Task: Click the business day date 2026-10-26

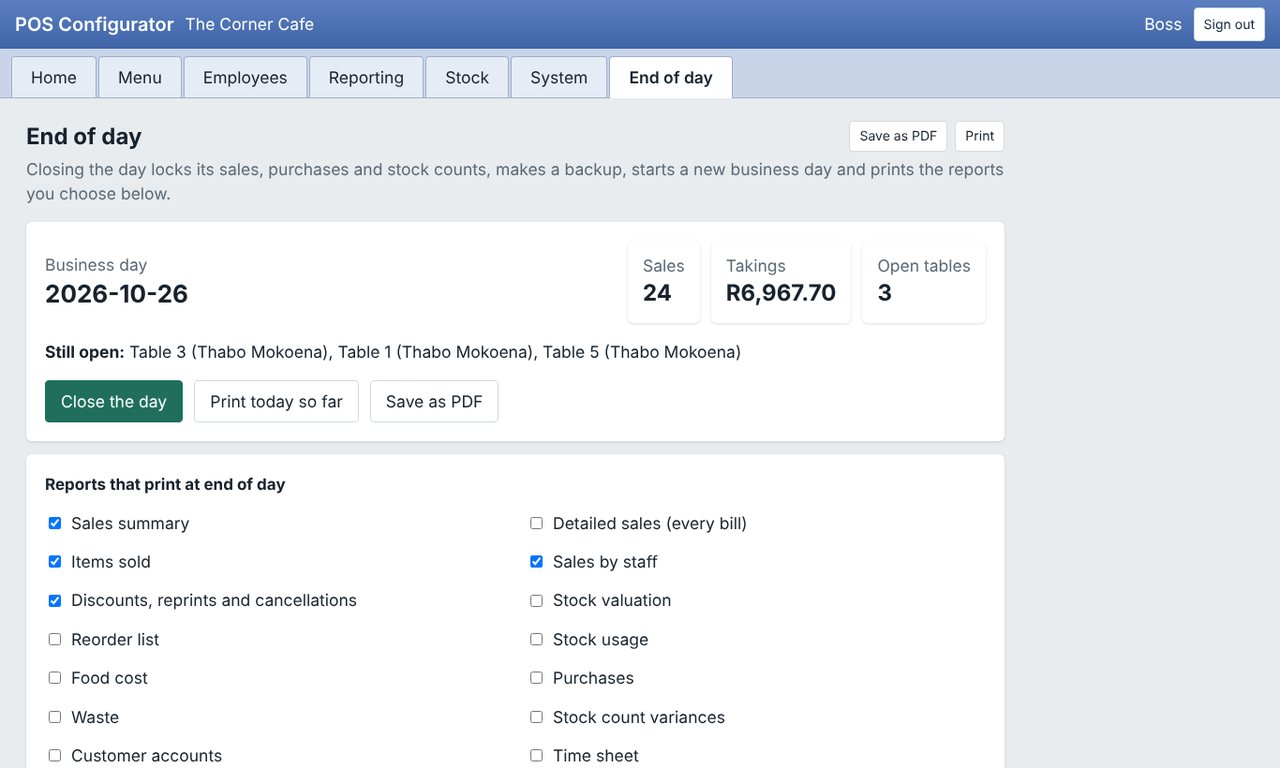Action: pyautogui.click(x=117, y=294)
